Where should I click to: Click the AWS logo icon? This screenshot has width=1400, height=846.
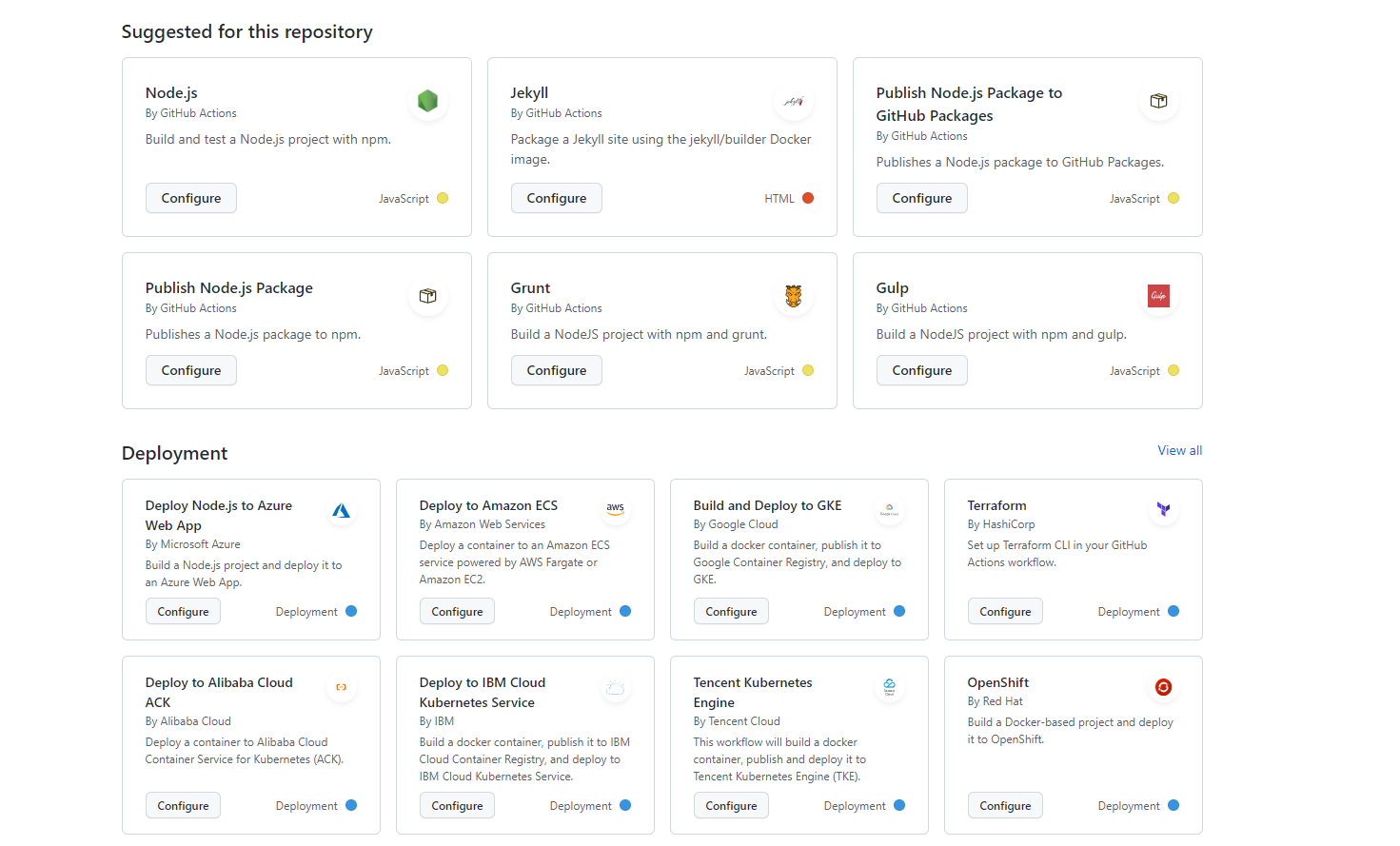[x=616, y=509]
